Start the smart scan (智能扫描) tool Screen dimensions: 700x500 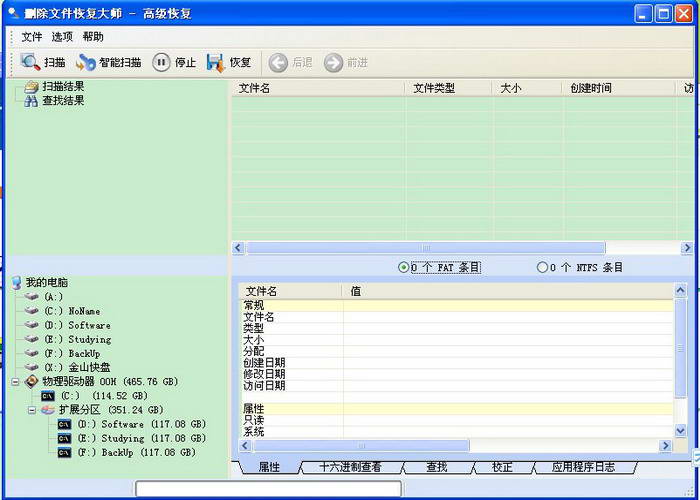[x=108, y=62]
